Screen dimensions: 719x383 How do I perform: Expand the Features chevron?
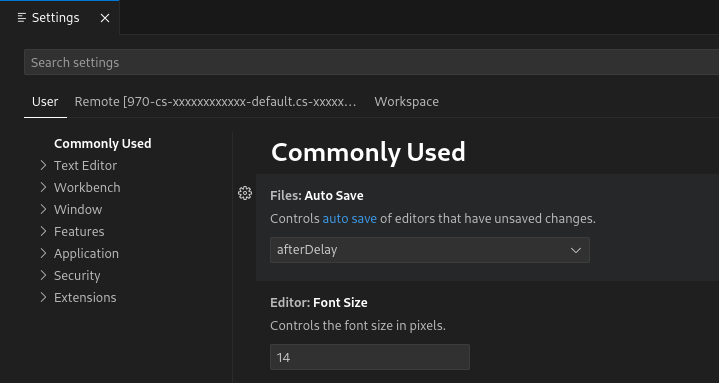pyautogui.click(x=44, y=231)
